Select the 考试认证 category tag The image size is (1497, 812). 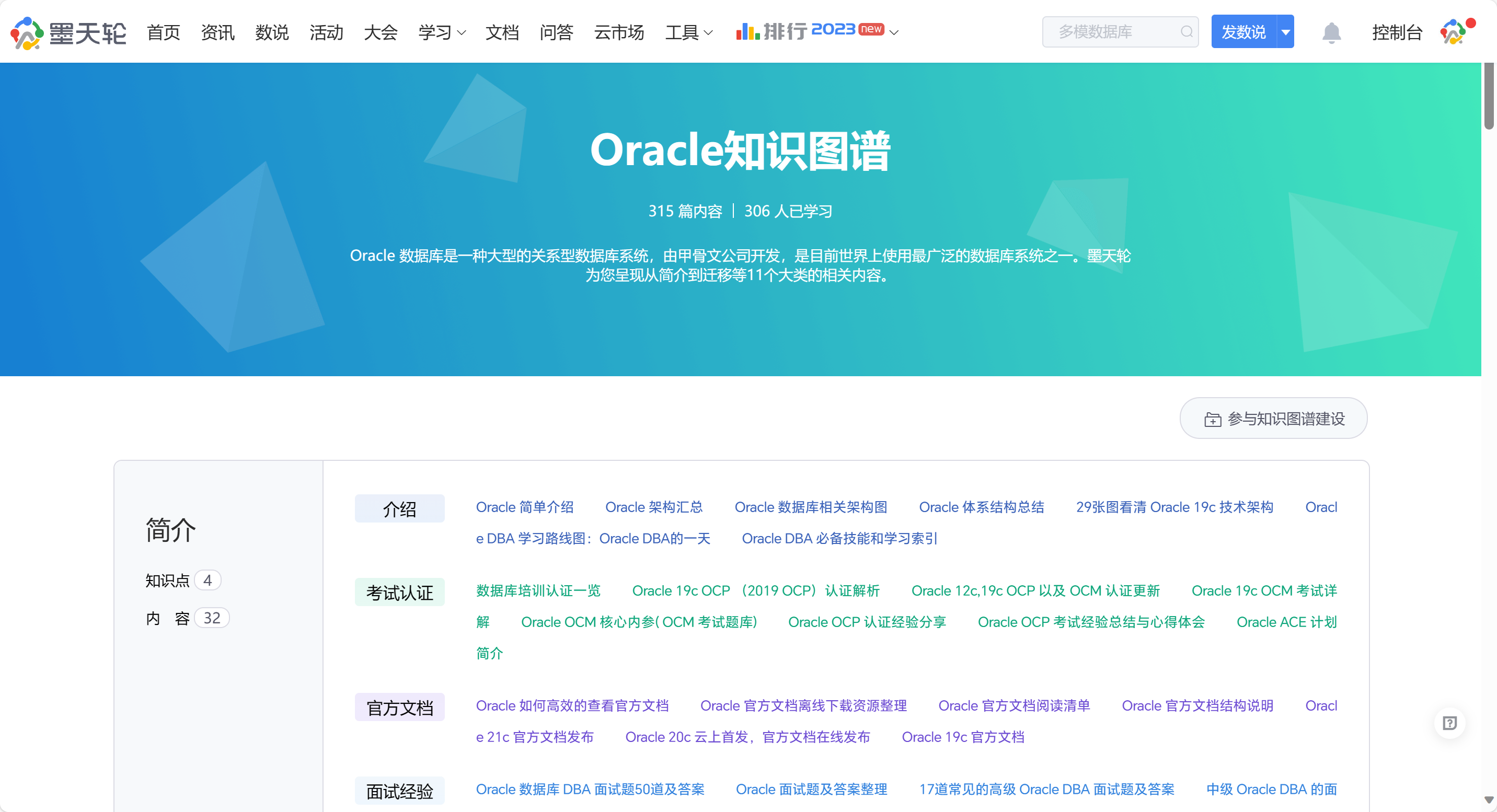pos(400,593)
